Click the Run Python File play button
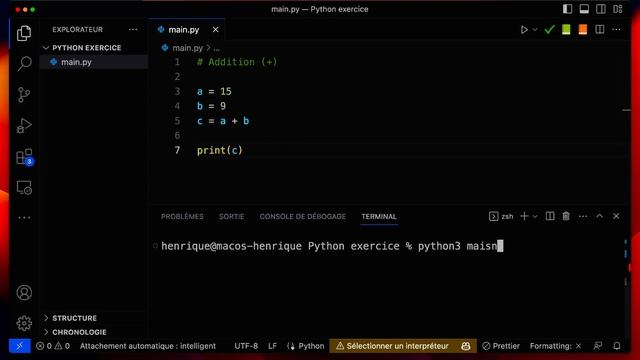This screenshot has height=360, width=640. 524,30
